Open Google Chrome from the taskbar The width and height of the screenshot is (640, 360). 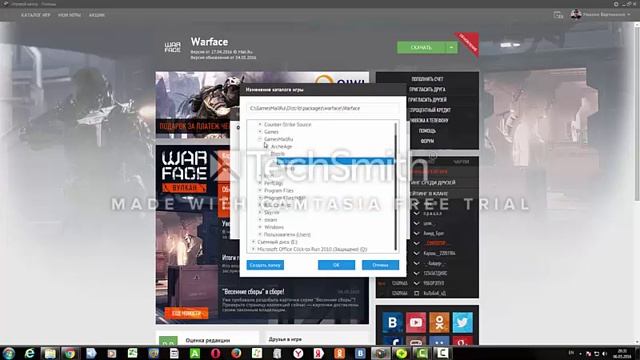70,353
